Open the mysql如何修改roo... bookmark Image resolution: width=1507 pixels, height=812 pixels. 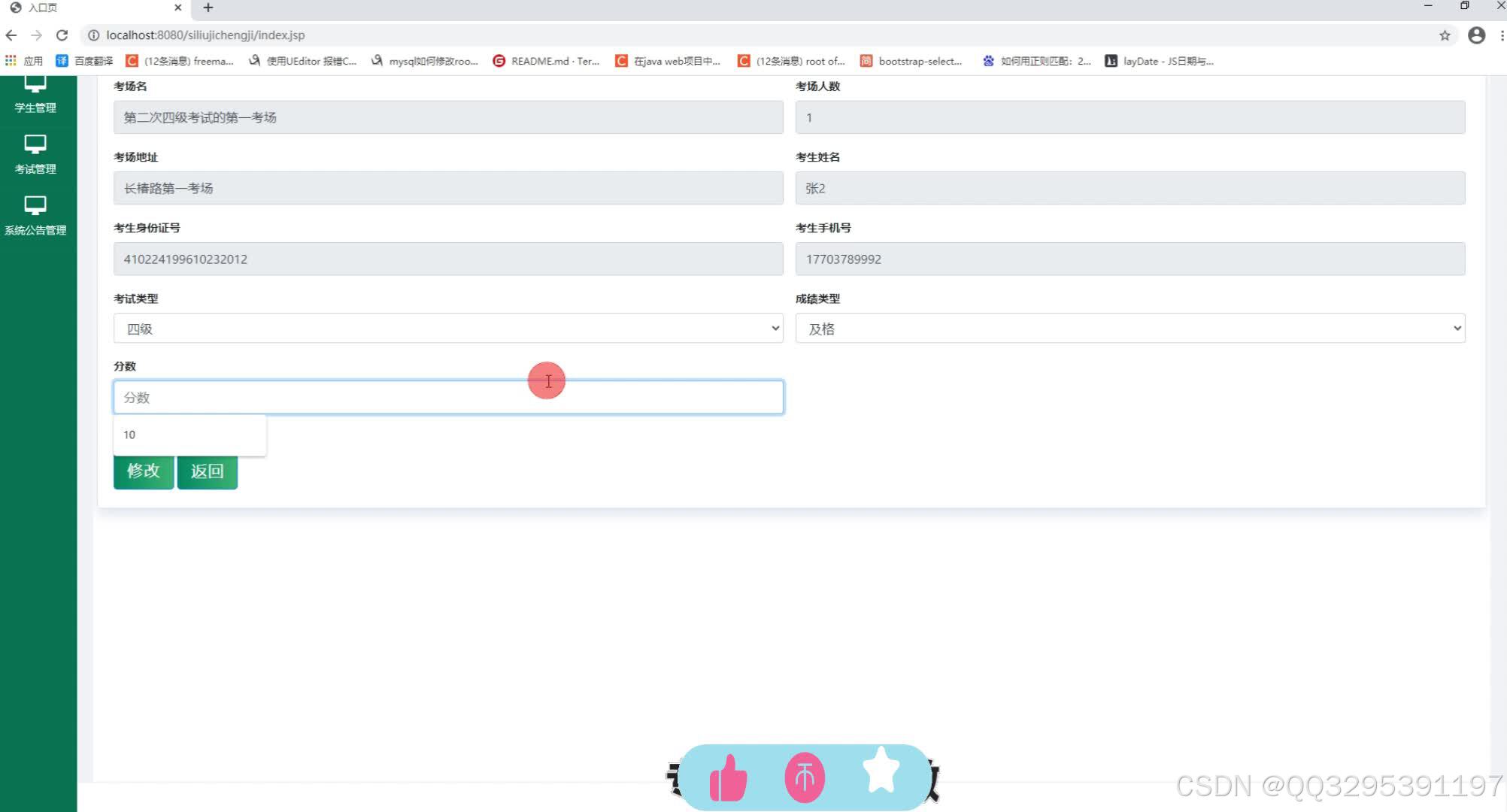coord(425,61)
